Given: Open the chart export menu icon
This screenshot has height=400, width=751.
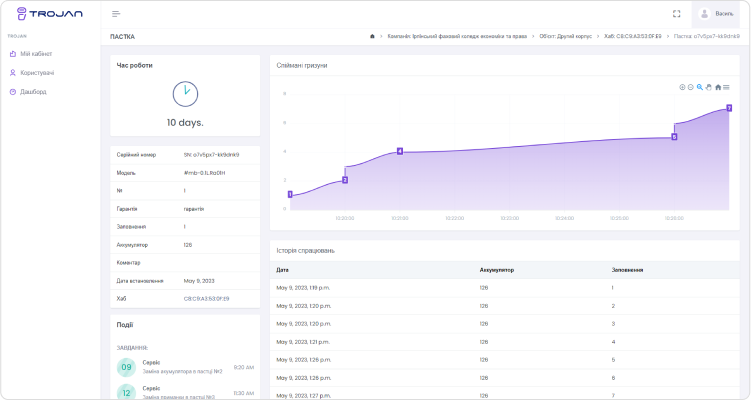Looking at the screenshot, I should (726, 87).
